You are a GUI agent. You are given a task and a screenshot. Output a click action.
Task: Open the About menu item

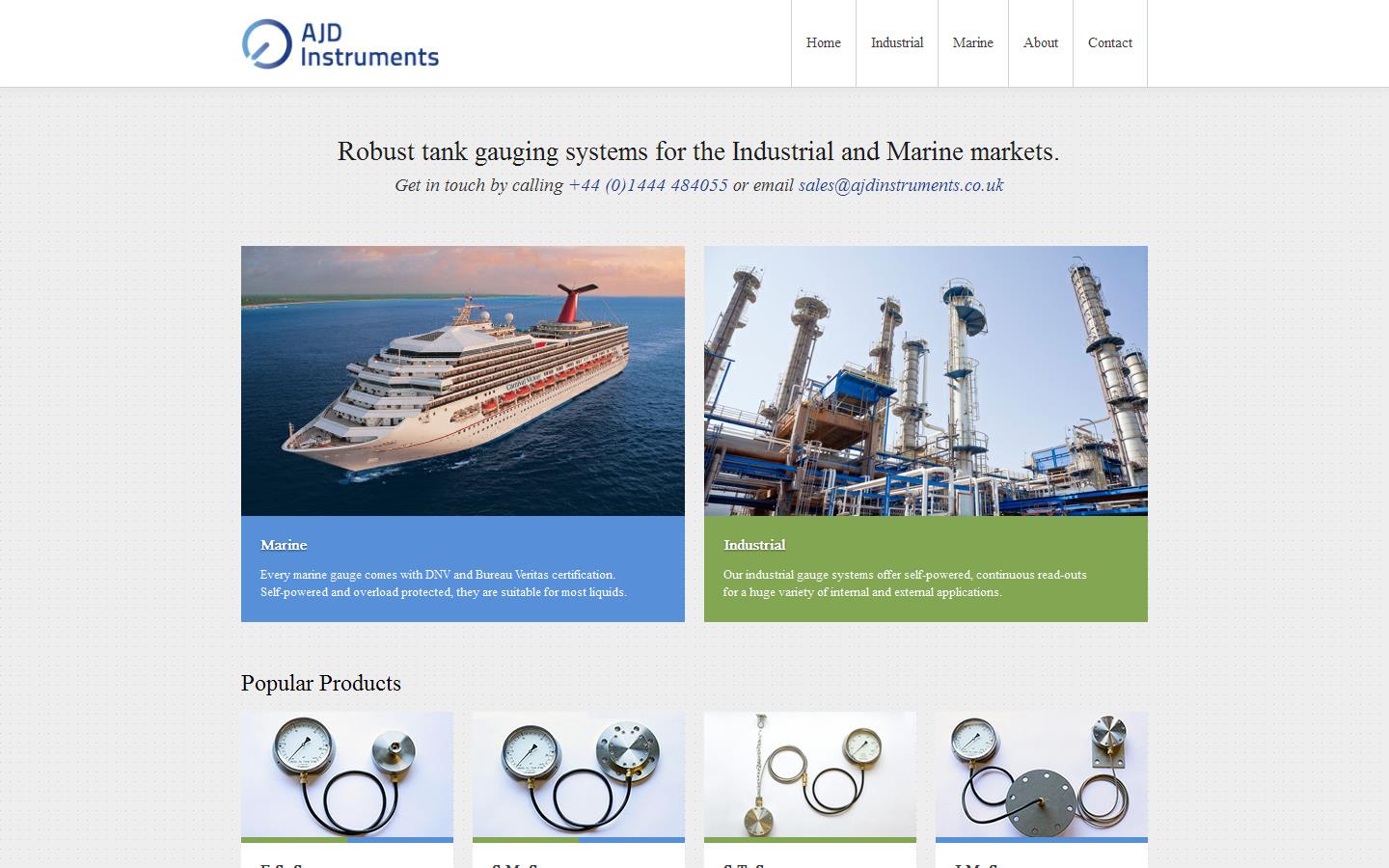tap(1041, 42)
